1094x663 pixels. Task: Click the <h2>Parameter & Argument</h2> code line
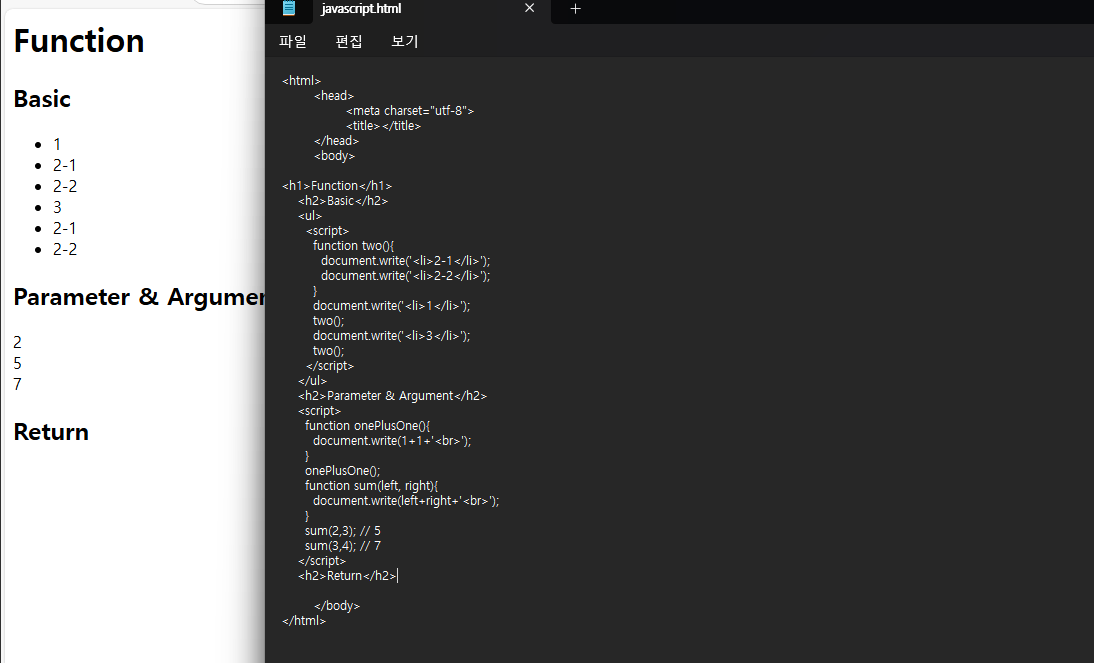392,396
